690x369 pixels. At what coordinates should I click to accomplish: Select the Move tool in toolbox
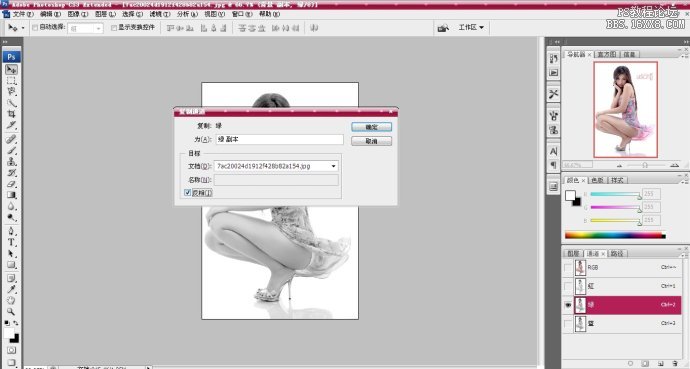click(x=11, y=69)
